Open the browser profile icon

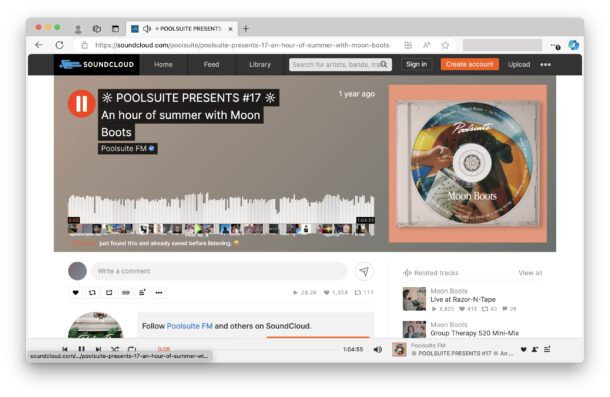(x=78, y=29)
